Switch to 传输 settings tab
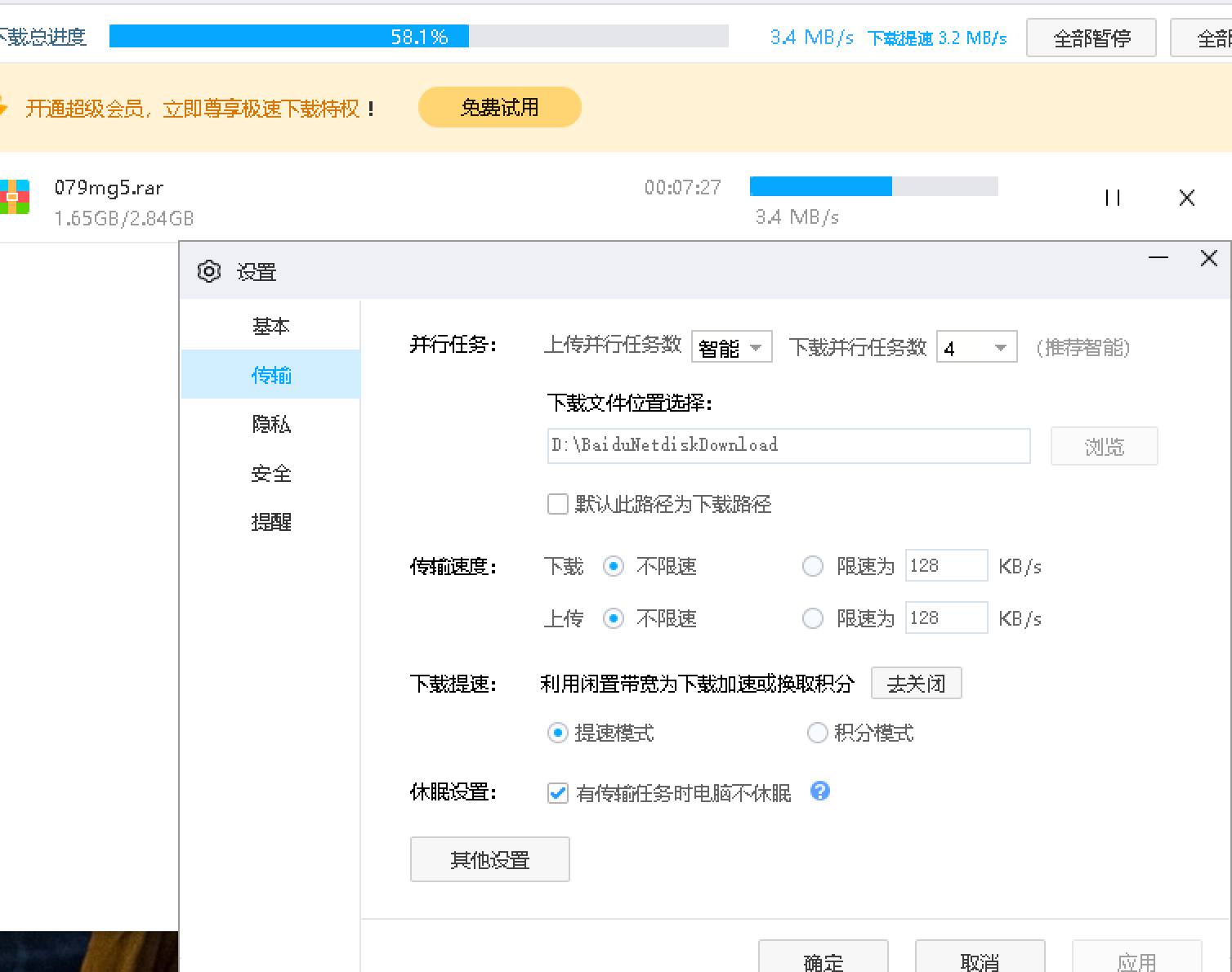 pos(270,375)
